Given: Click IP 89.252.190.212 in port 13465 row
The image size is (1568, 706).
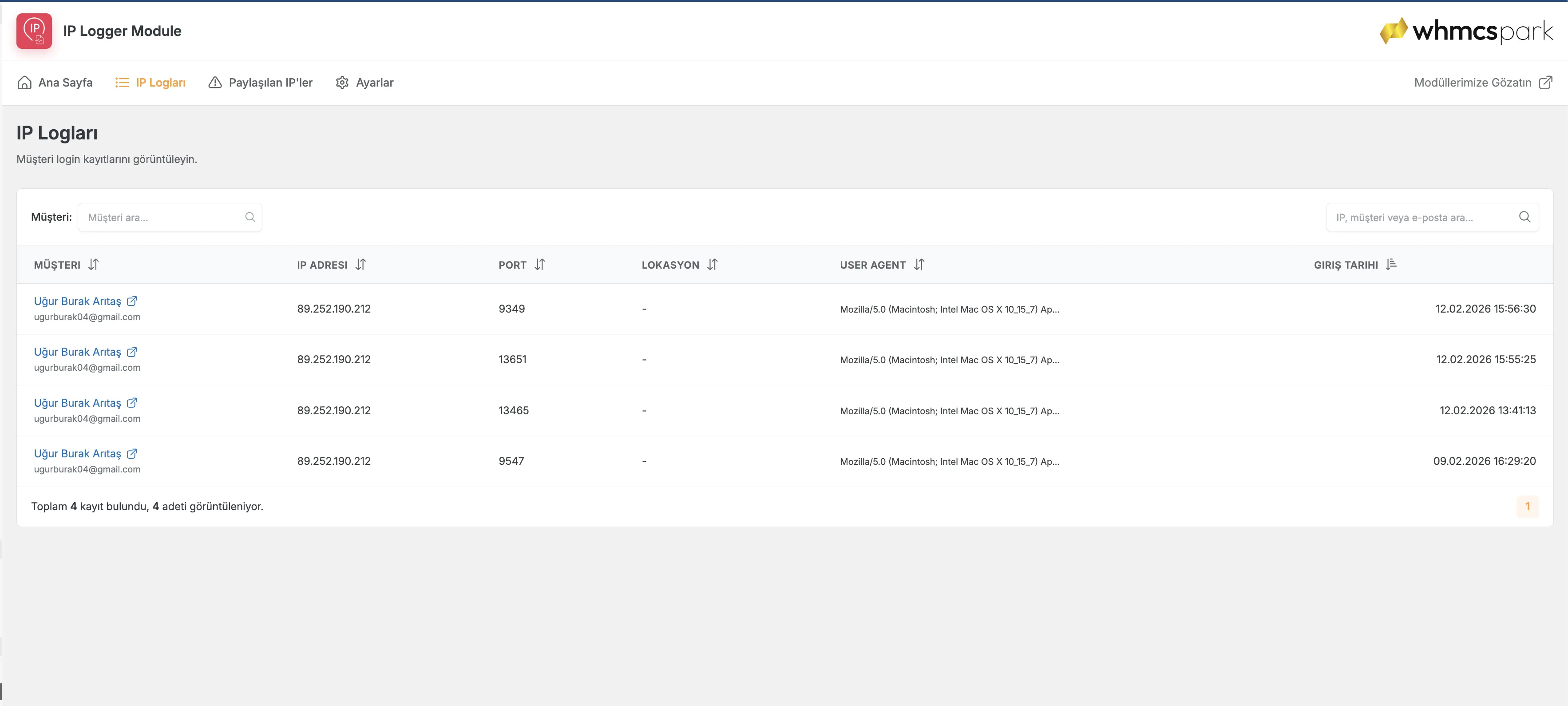Looking at the screenshot, I should (x=333, y=410).
